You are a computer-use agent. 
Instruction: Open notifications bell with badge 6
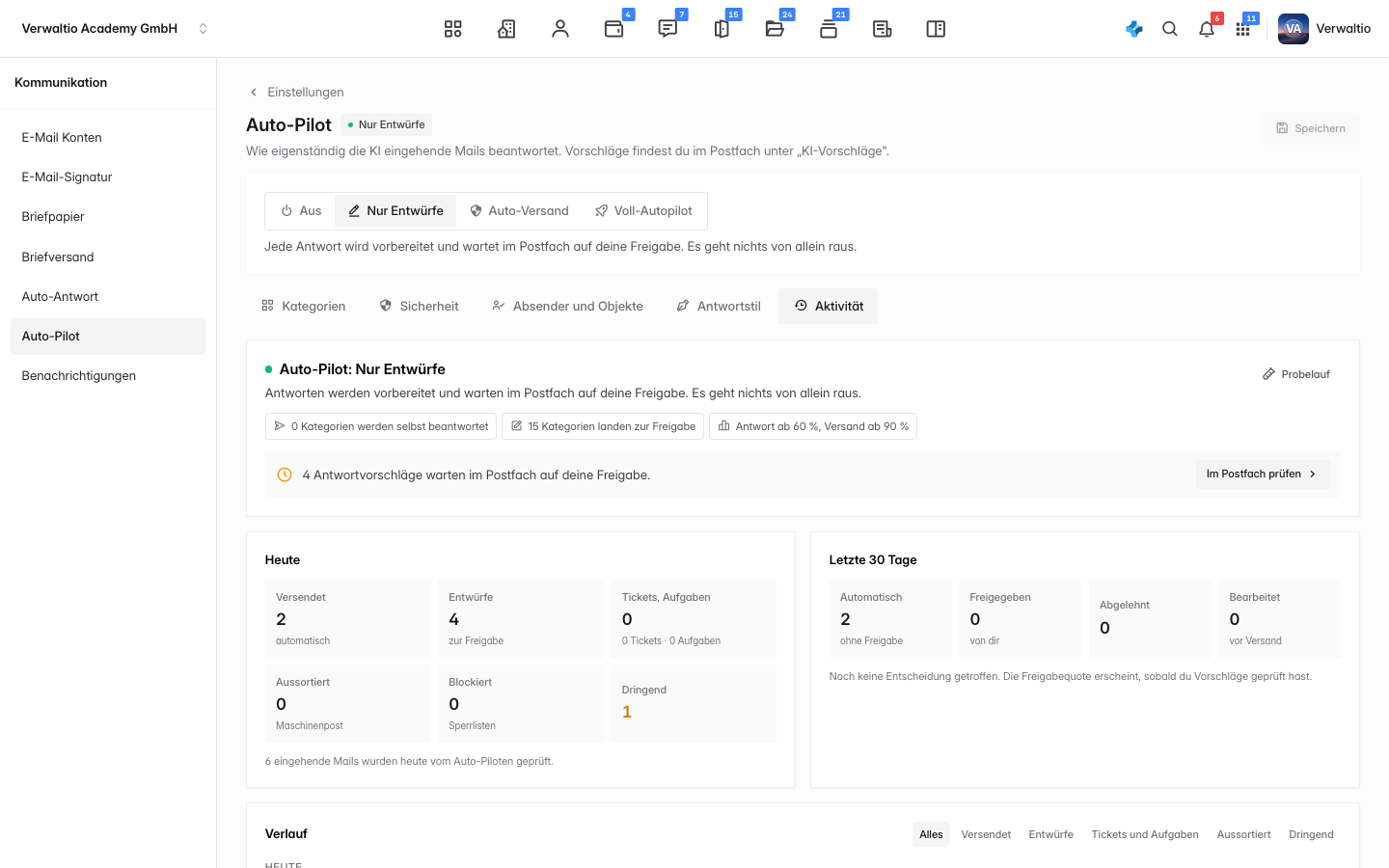1207,29
